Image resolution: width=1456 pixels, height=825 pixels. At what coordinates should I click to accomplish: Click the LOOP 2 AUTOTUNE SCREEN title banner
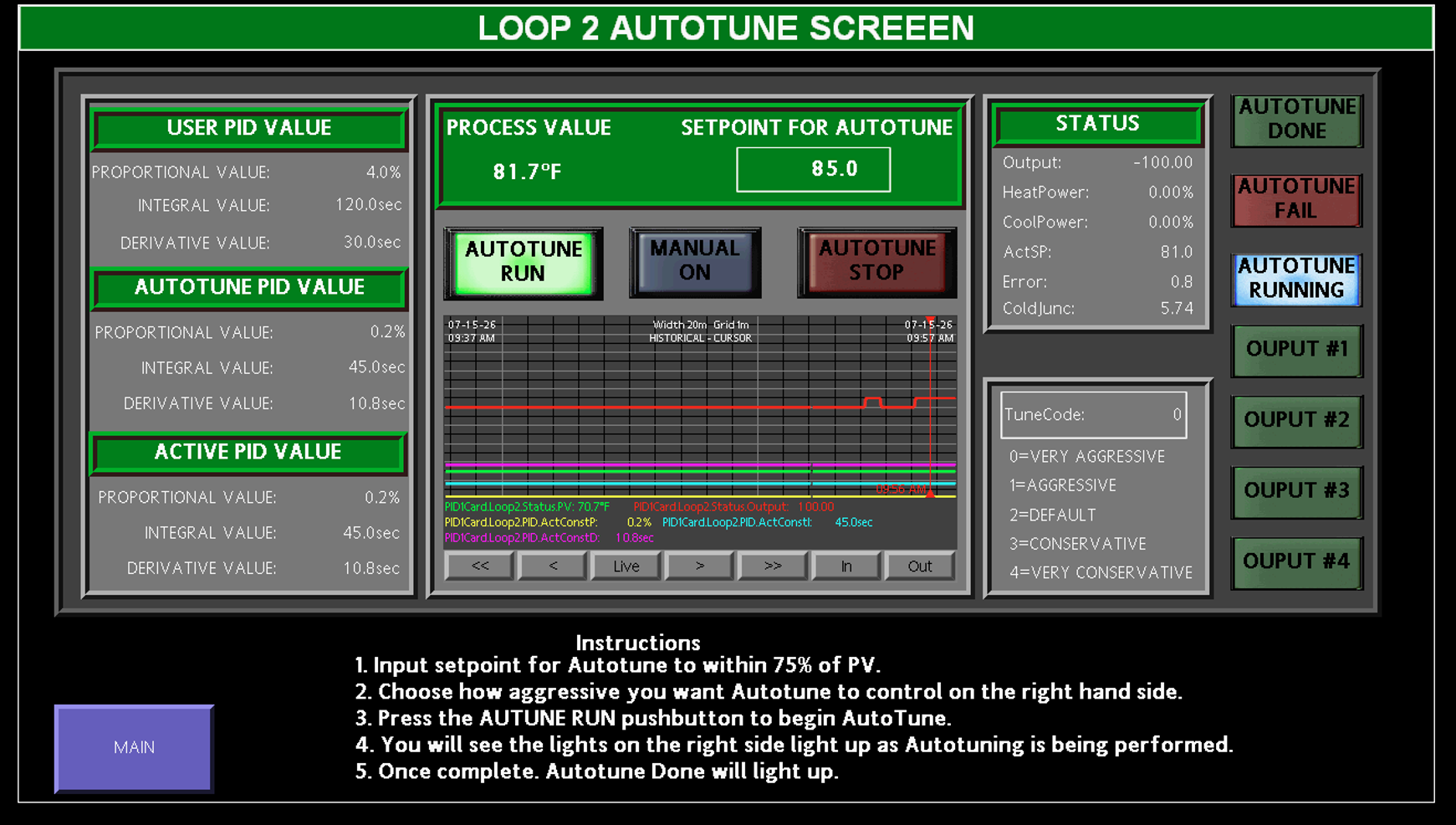point(726,28)
